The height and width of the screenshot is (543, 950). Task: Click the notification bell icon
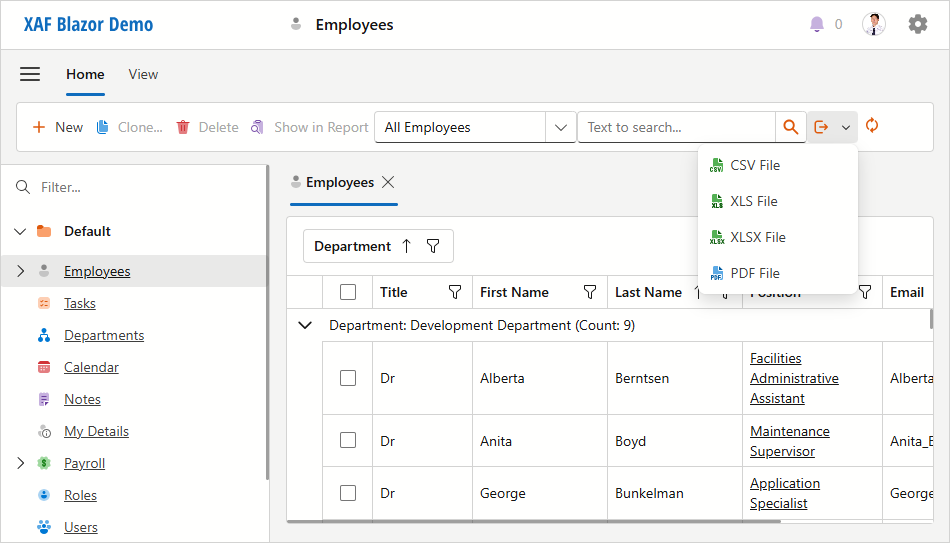817,24
